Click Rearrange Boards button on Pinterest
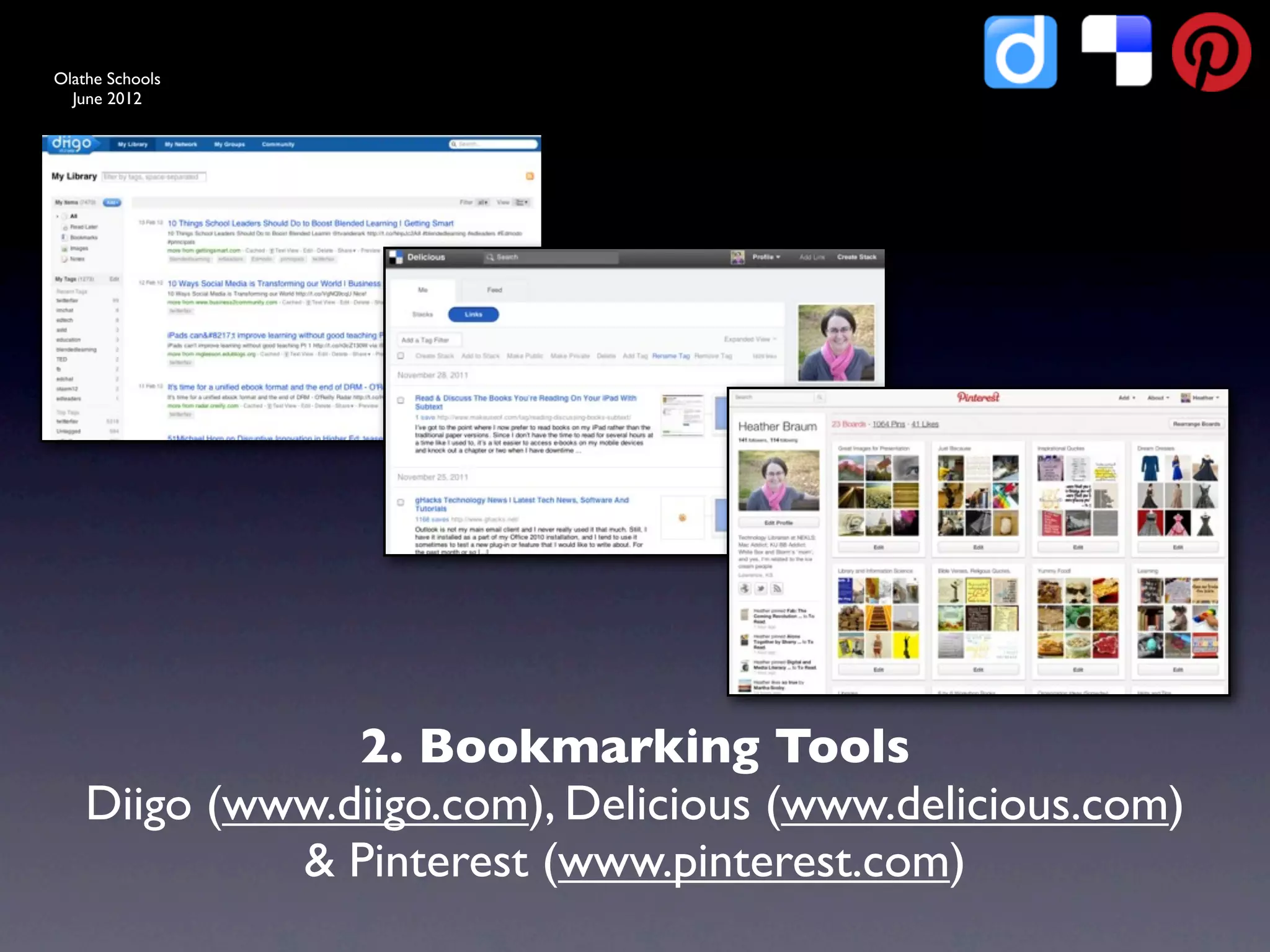This screenshot has width=1270, height=952. (x=1196, y=424)
